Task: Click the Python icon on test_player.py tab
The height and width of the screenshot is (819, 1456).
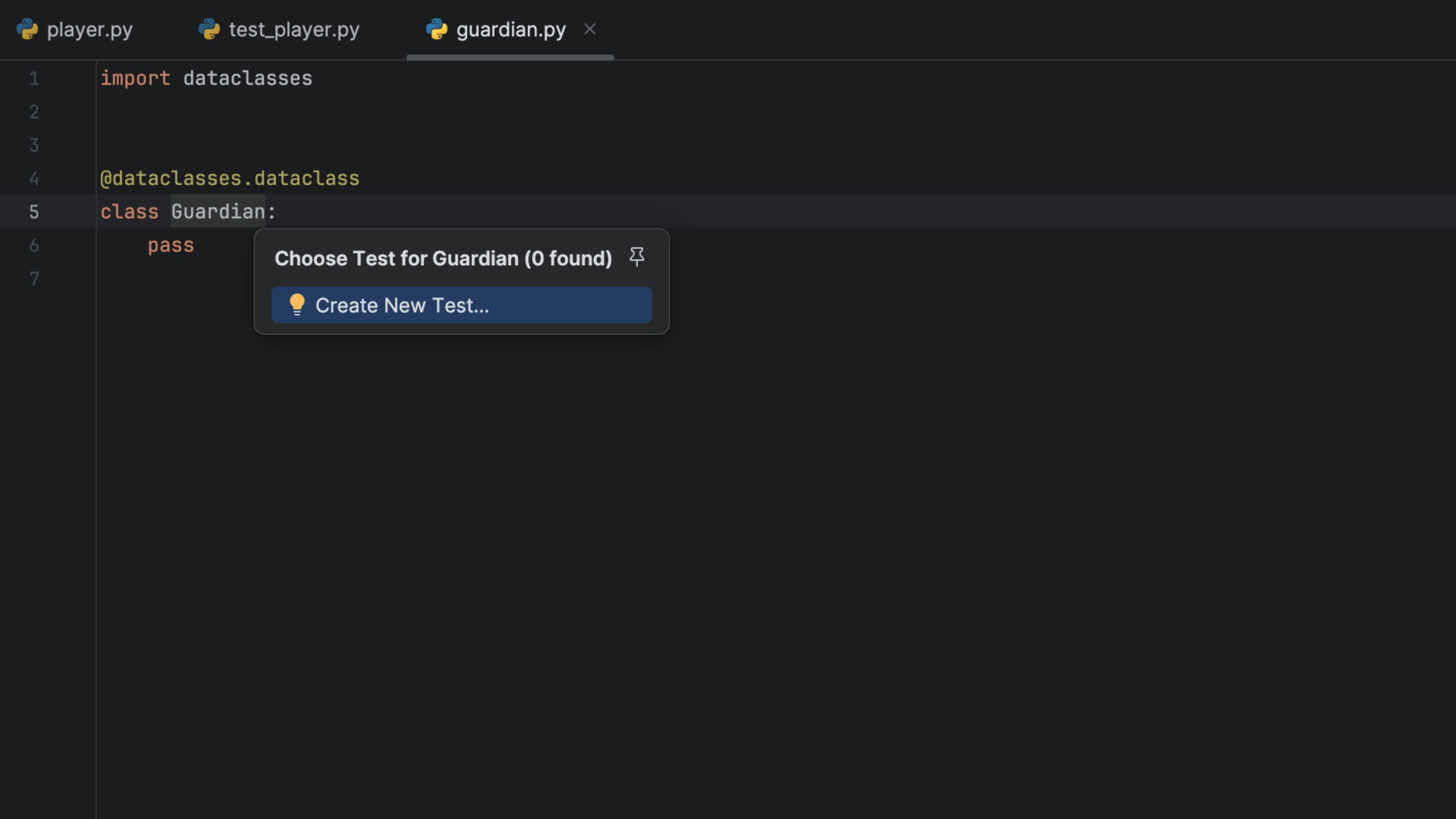Action: coord(210,29)
